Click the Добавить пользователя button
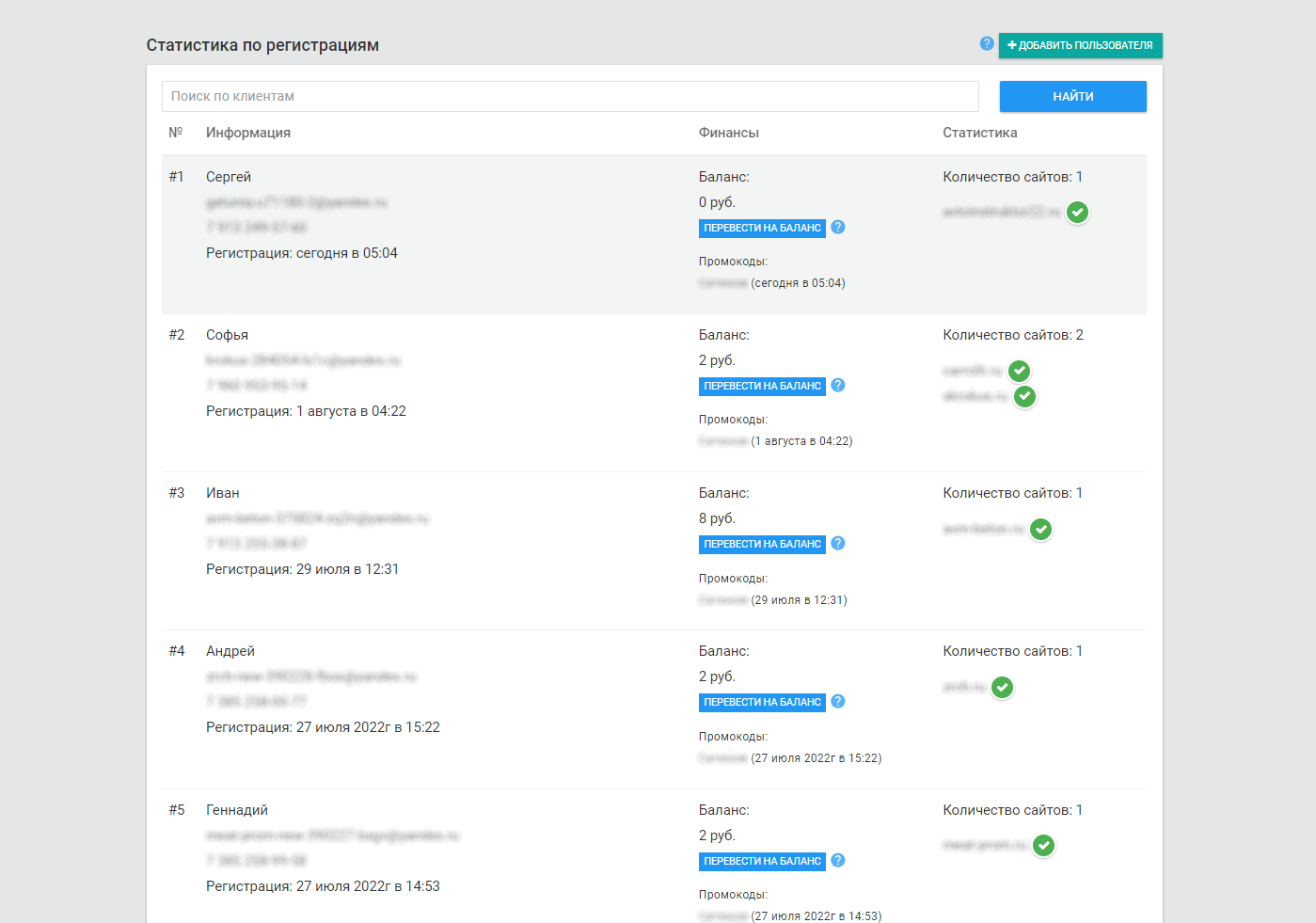1316x923 pixels. (x=1081, y=45)
